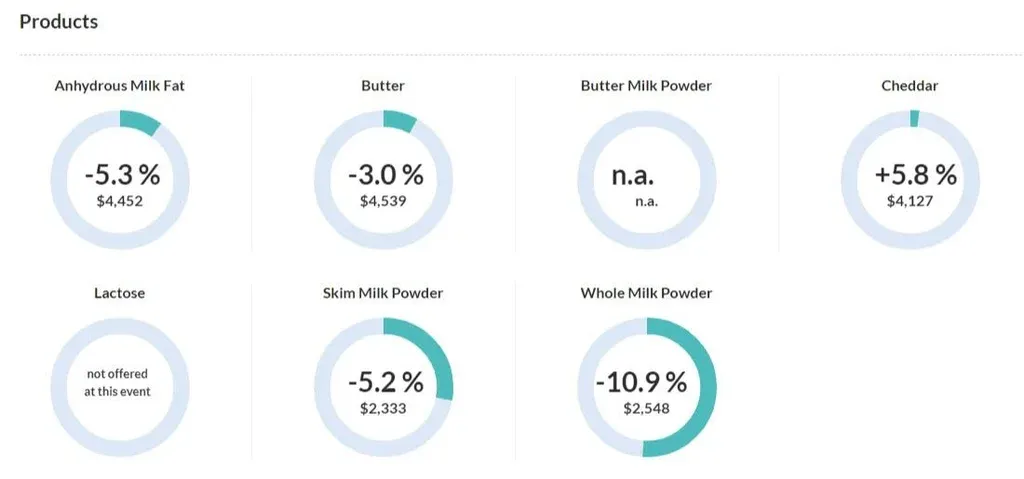Screen dimensions: 1024x479
Task: Click the -5.3 % change value
Action: pos(122,174)
